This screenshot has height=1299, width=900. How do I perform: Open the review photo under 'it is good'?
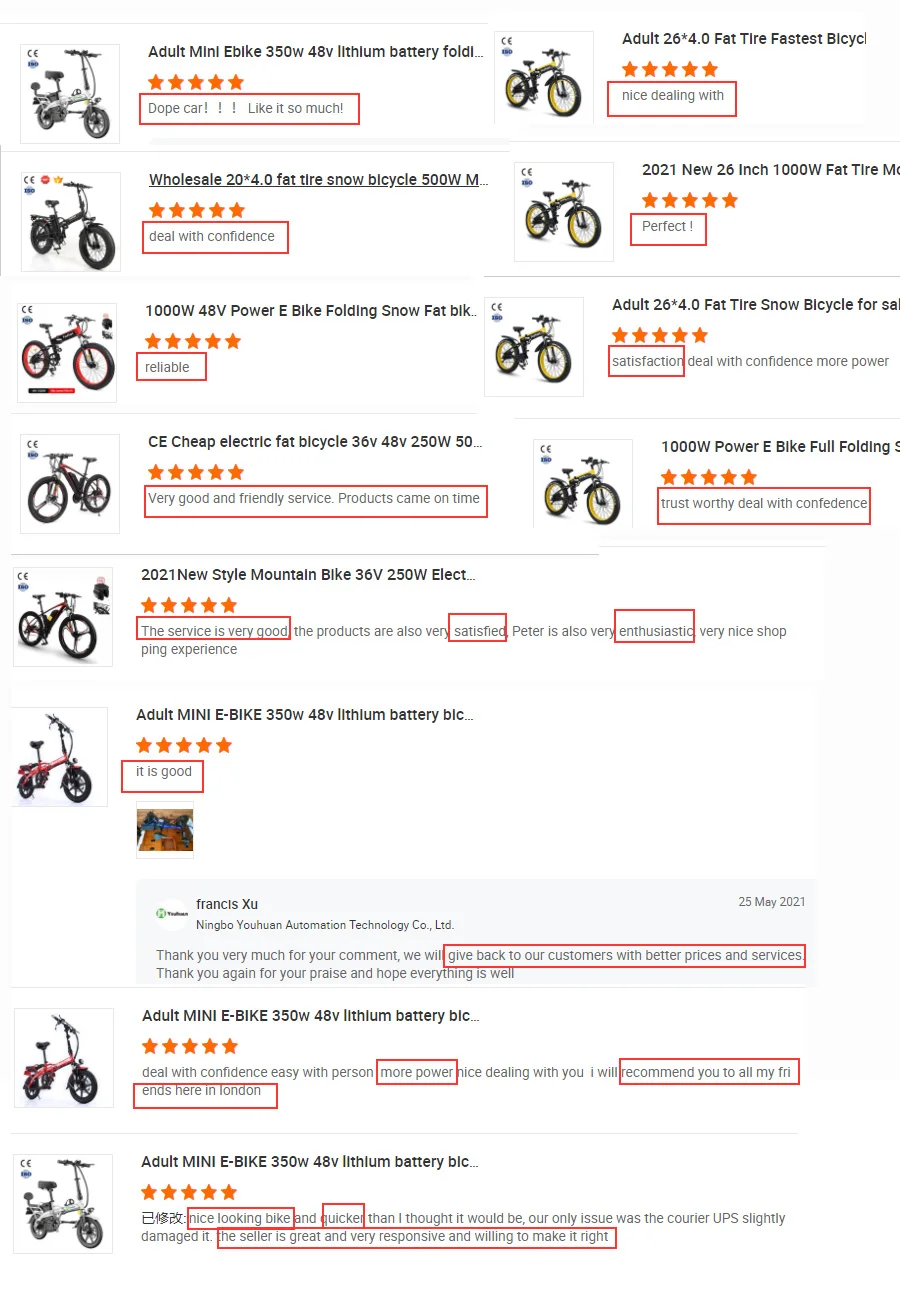click(x=165, y=830)
